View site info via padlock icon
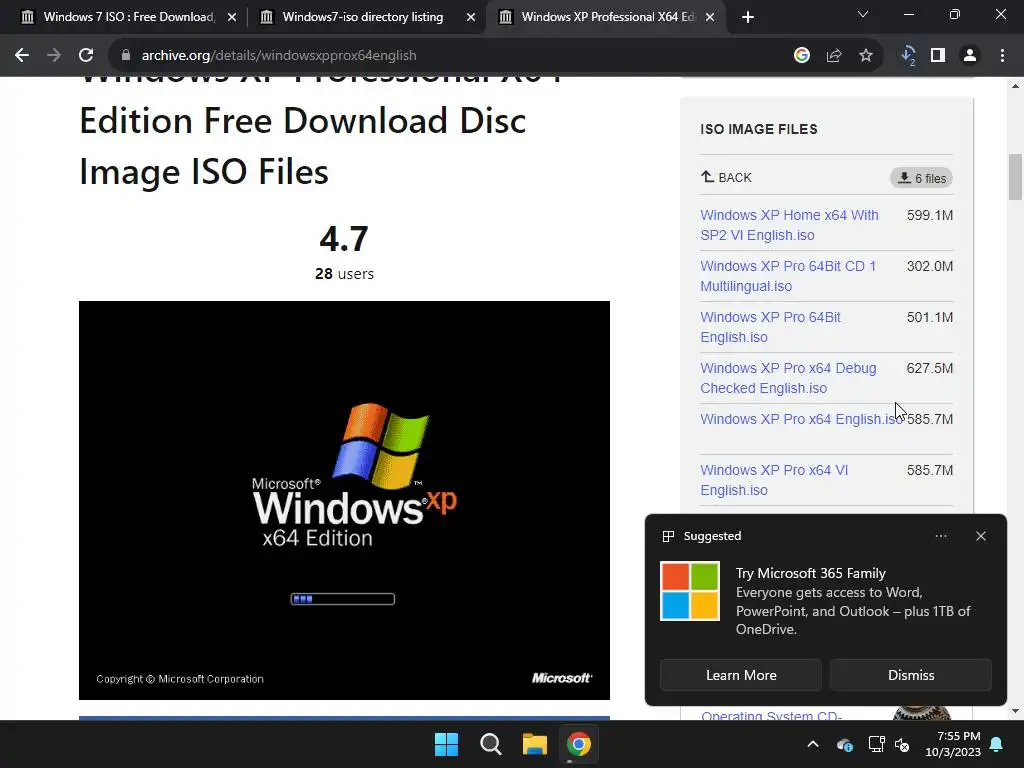This screenshot has height=768, width=1024. (126, 56)
